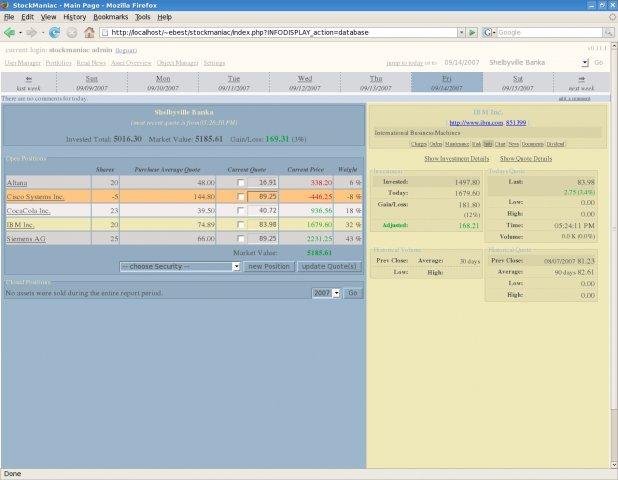The height and width of the screenshot is (480, 618).
Task: Click the update Quote(s) button
Action: pyautogui.click(x=329, y=266)
